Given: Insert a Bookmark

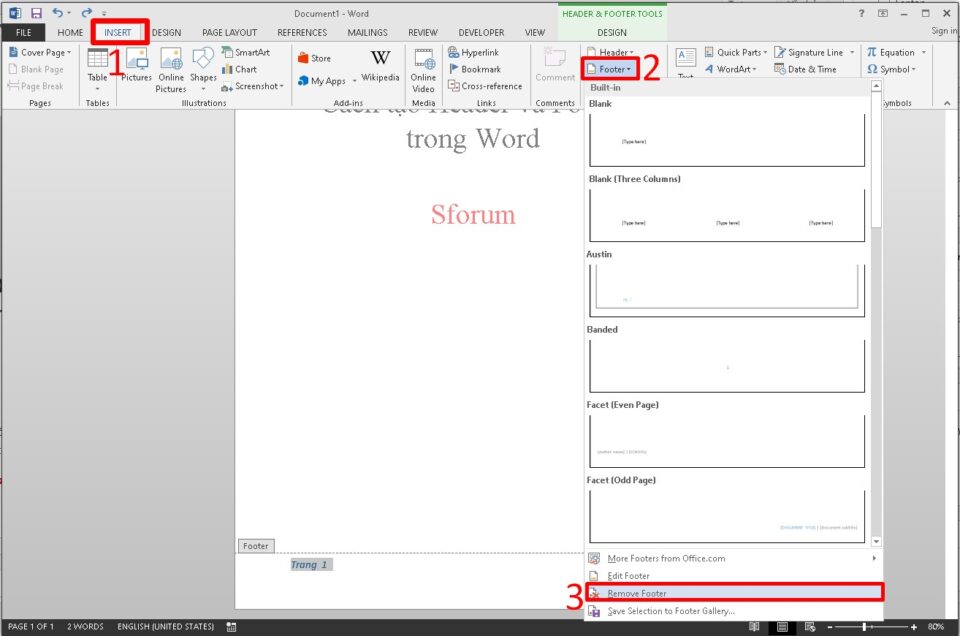Looking at the screenshot, I should click(471, 68).
